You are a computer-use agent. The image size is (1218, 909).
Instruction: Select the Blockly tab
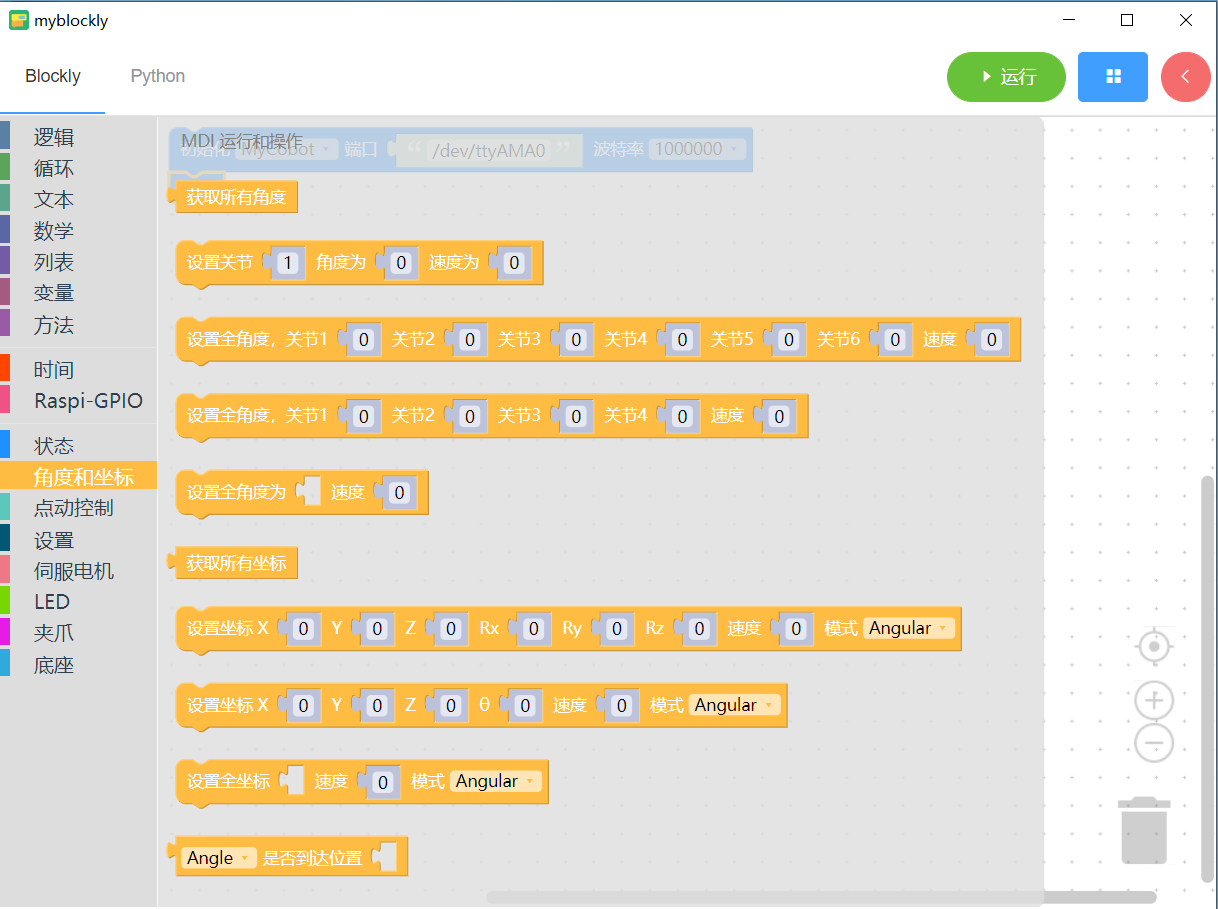coord(53,76)
